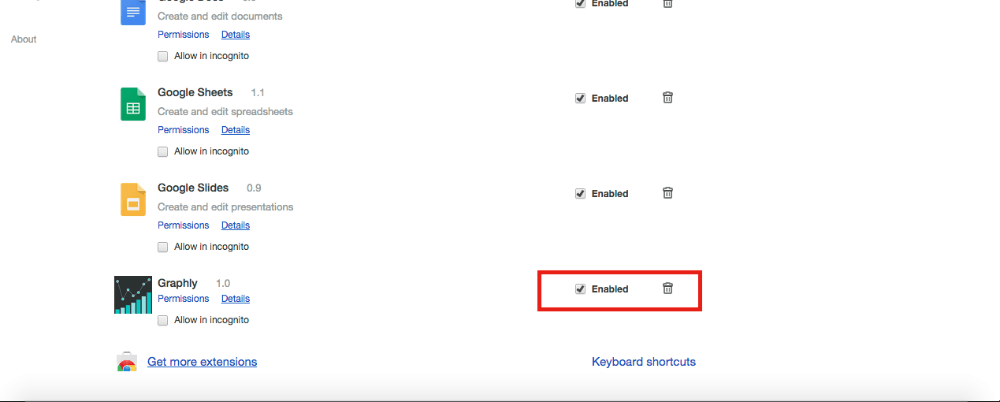Click the Google Sheets green icon

pos(133,104)
